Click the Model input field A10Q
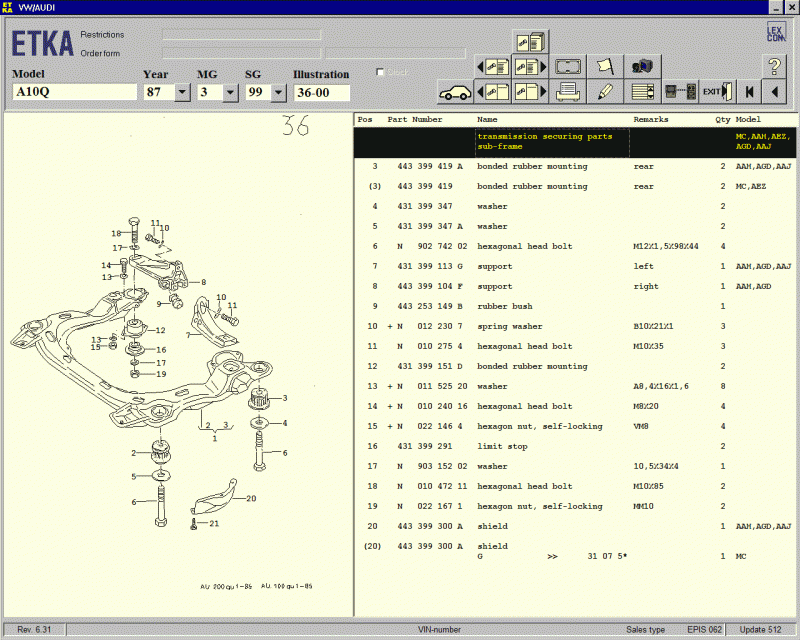The height and width of the screenshot is (640, 800). (74, 92)
